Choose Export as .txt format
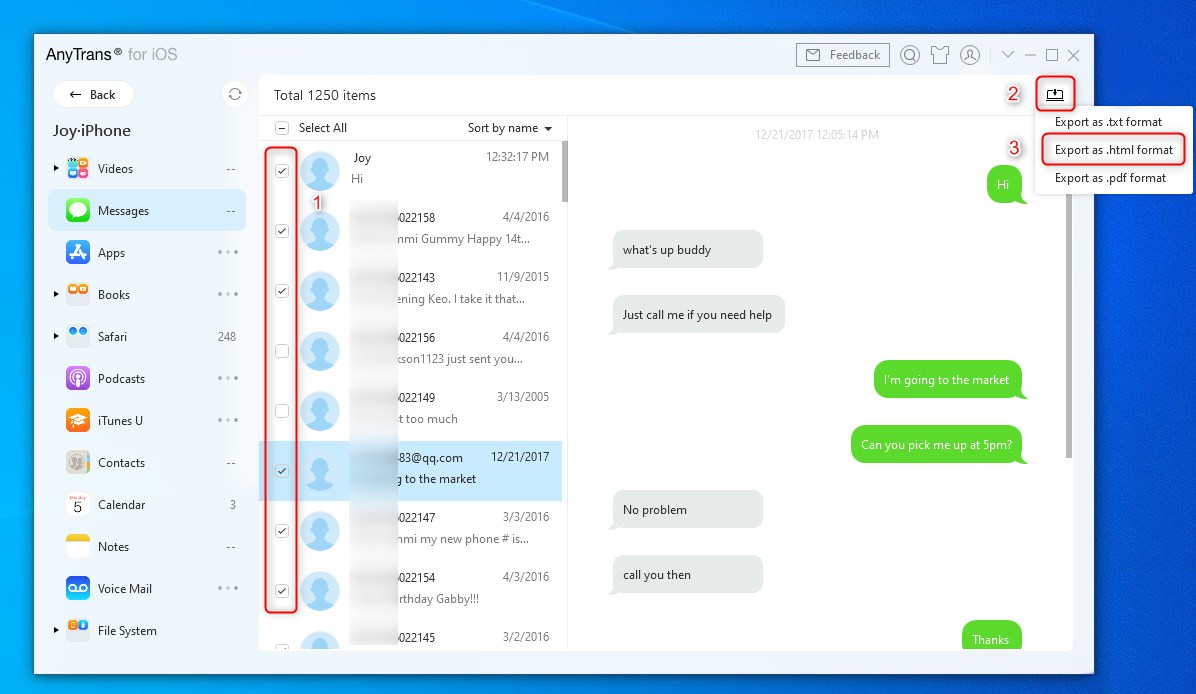 click(1108, 121)
